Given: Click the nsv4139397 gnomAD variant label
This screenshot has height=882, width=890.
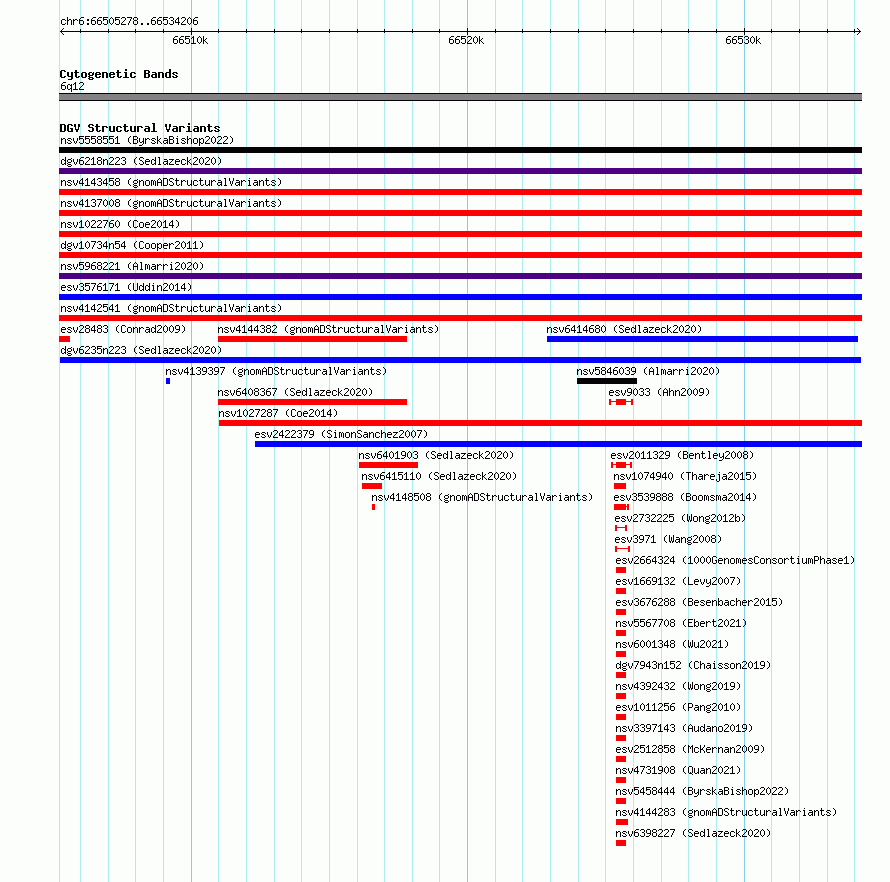Looking at the screenshot, I should (x=276, y=371).
